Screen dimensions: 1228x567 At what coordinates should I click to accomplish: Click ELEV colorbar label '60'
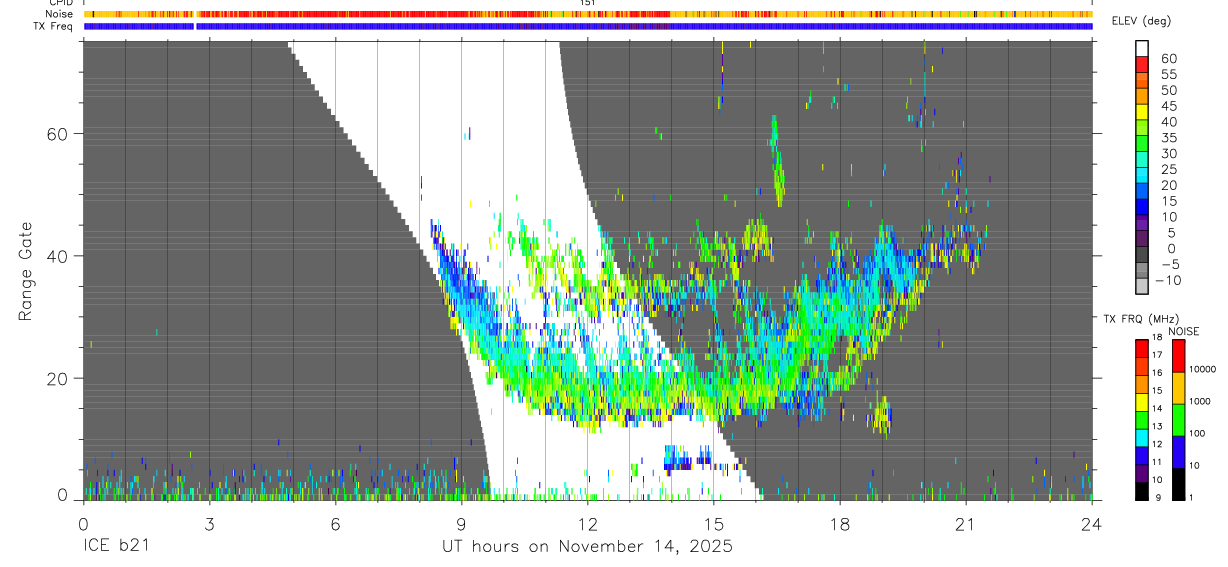1167,58
